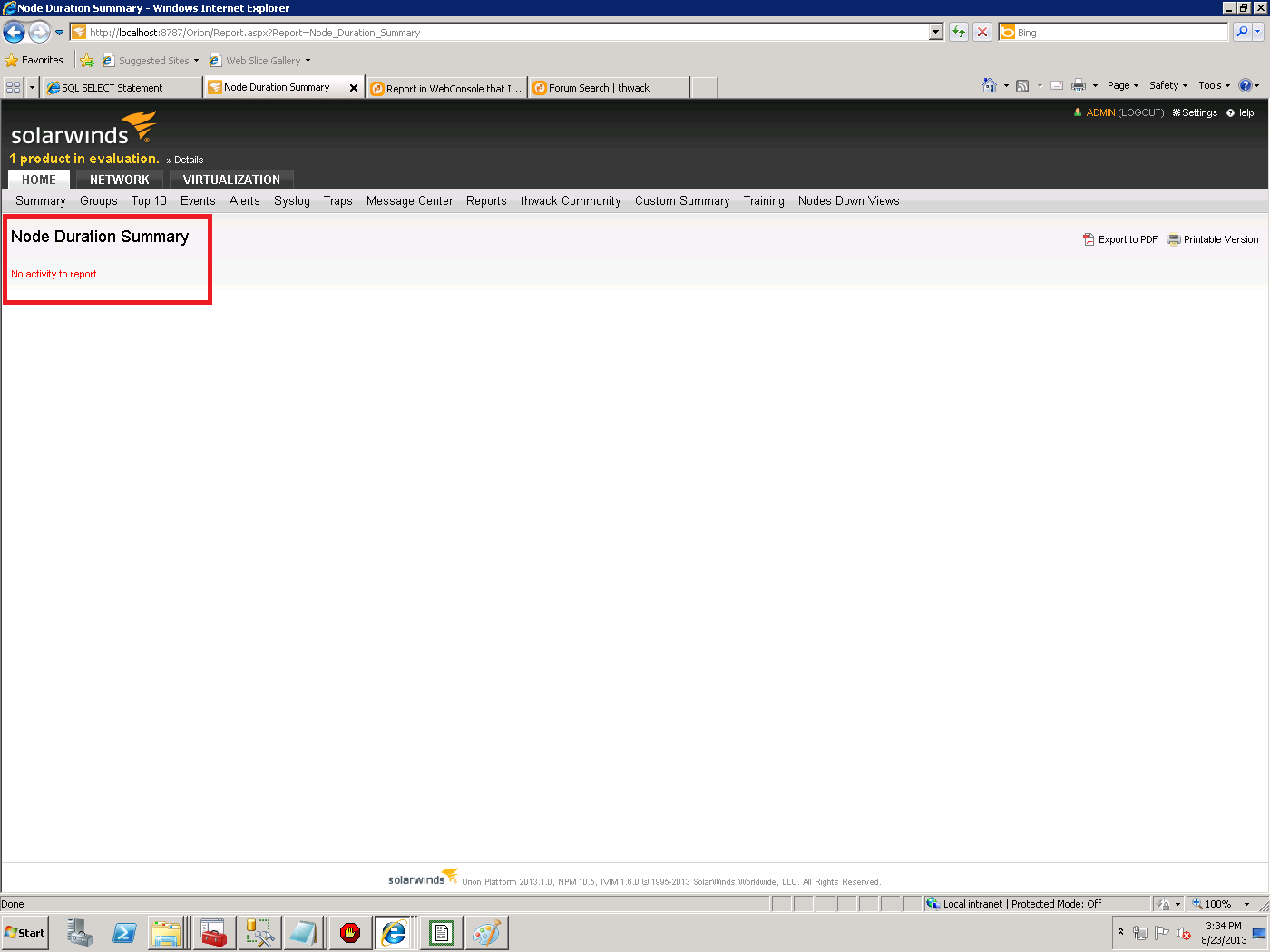
Task: Click the red X Stop button
Action: 982,33
